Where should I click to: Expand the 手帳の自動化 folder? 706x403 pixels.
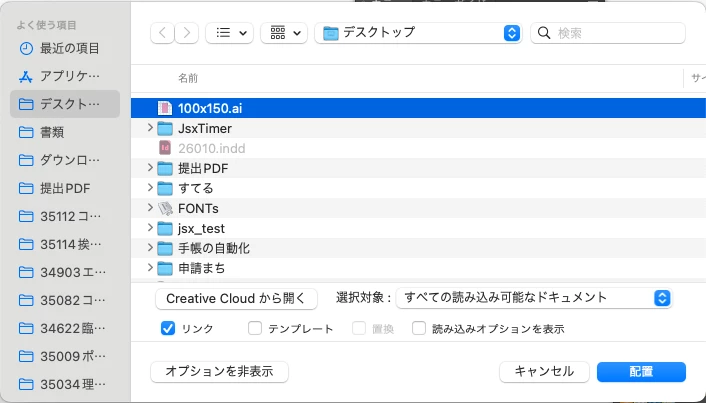150,248
